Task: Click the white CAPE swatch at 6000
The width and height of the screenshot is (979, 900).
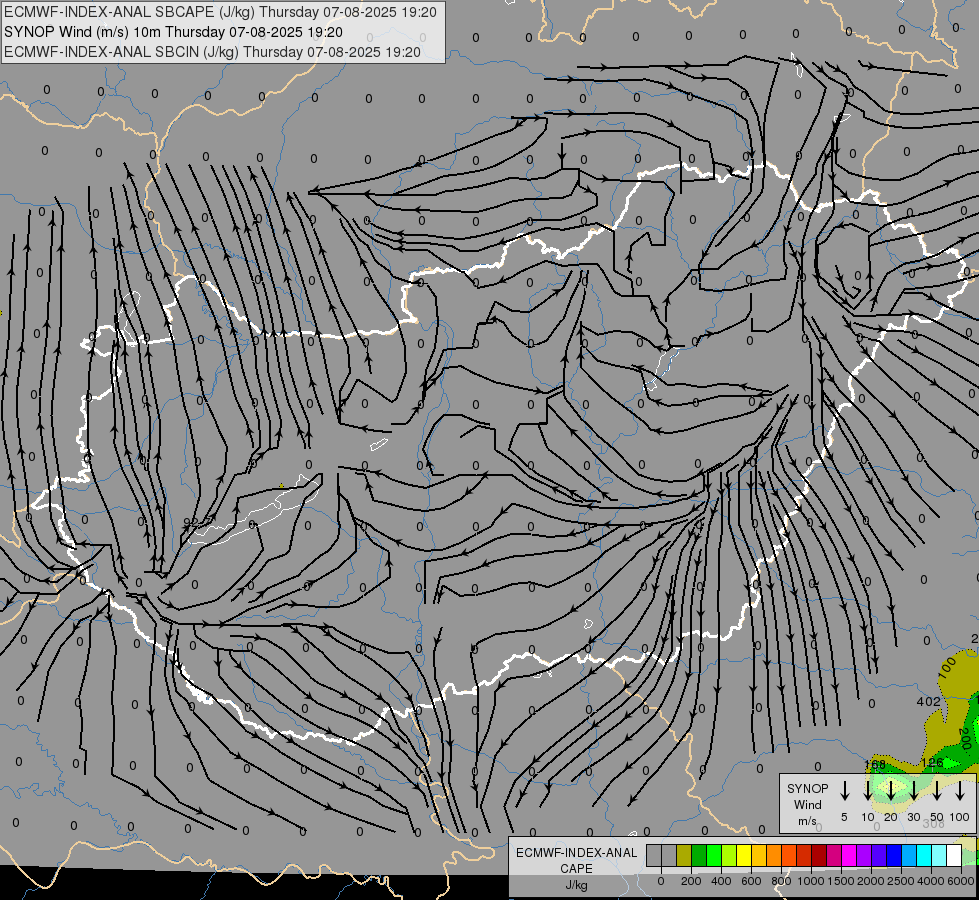Action: (953, 856)
